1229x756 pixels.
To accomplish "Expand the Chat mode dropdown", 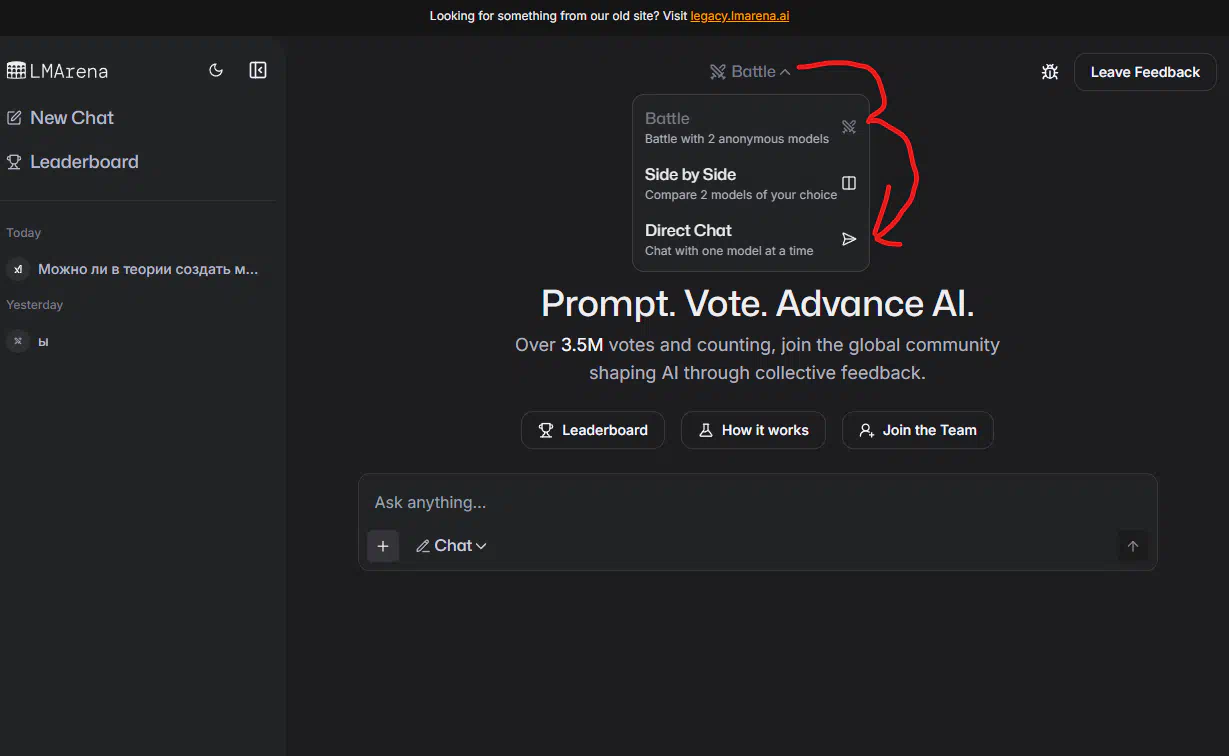I will 451,546.
